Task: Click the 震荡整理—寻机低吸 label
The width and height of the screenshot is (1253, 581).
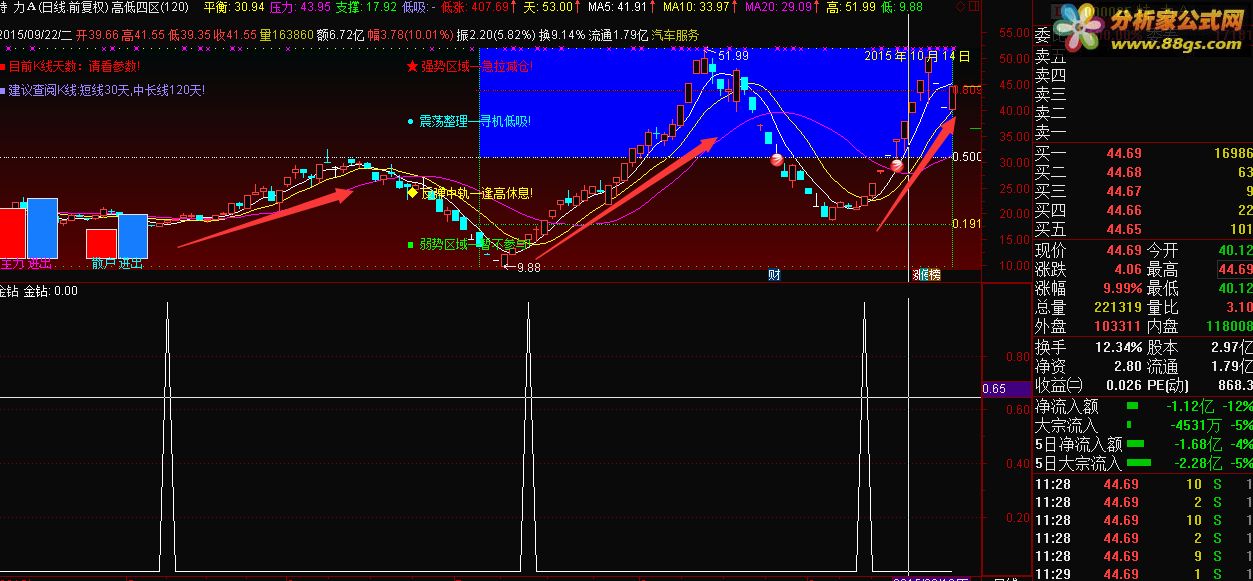Action: pyautogui.click(x=475, y=122)
